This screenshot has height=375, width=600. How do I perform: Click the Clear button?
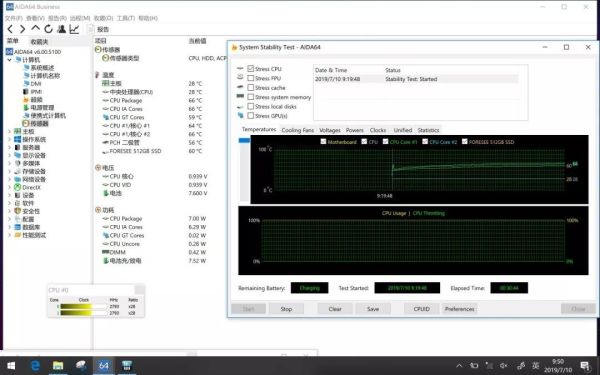click(x=335, y=309)
